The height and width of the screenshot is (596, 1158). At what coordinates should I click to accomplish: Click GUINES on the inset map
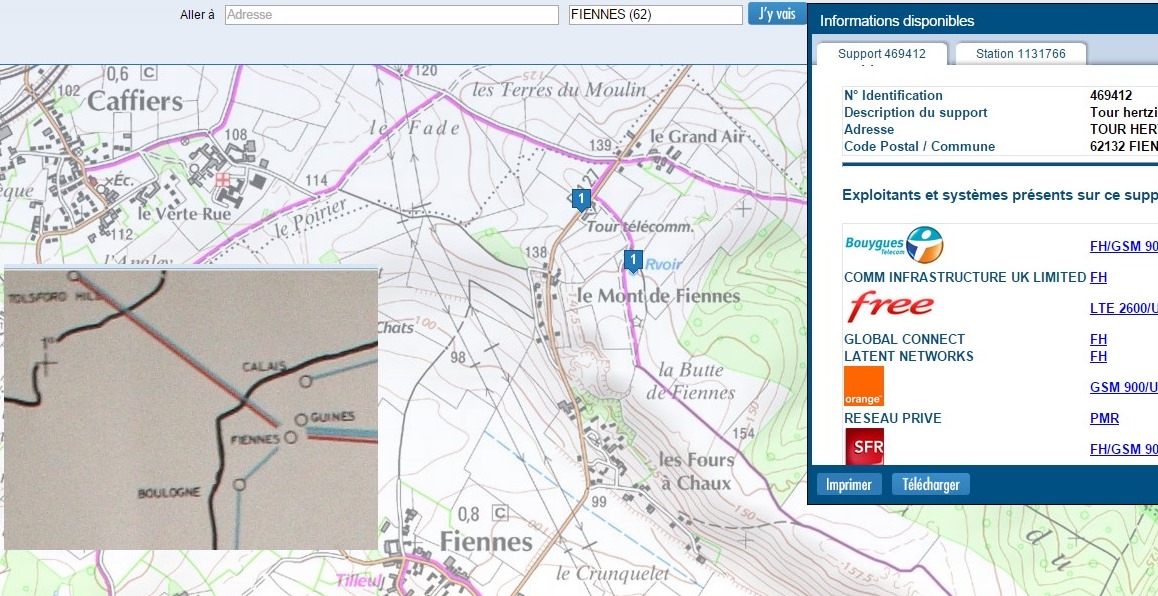(332, 417)
